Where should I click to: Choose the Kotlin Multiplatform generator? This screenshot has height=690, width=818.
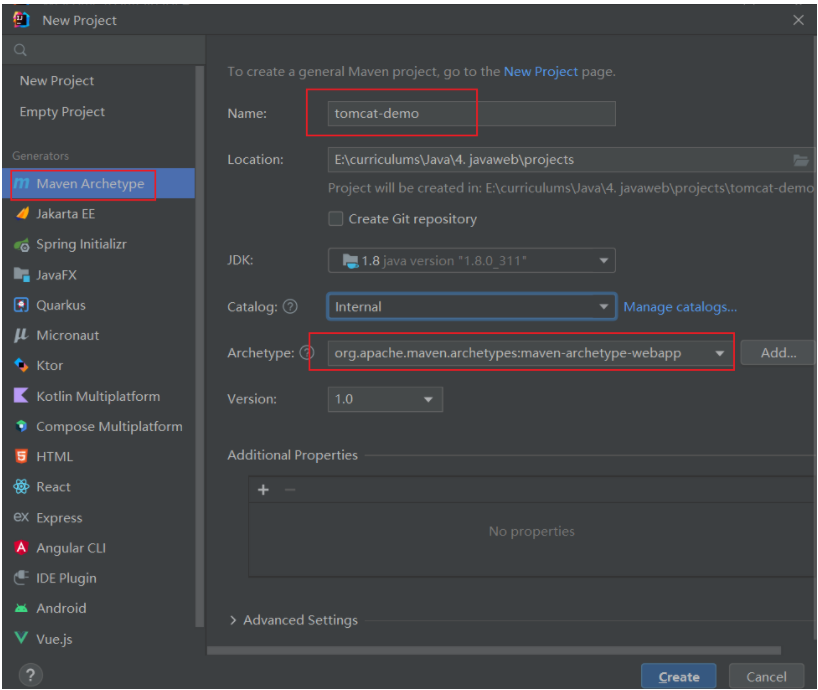tap(99, 396)
